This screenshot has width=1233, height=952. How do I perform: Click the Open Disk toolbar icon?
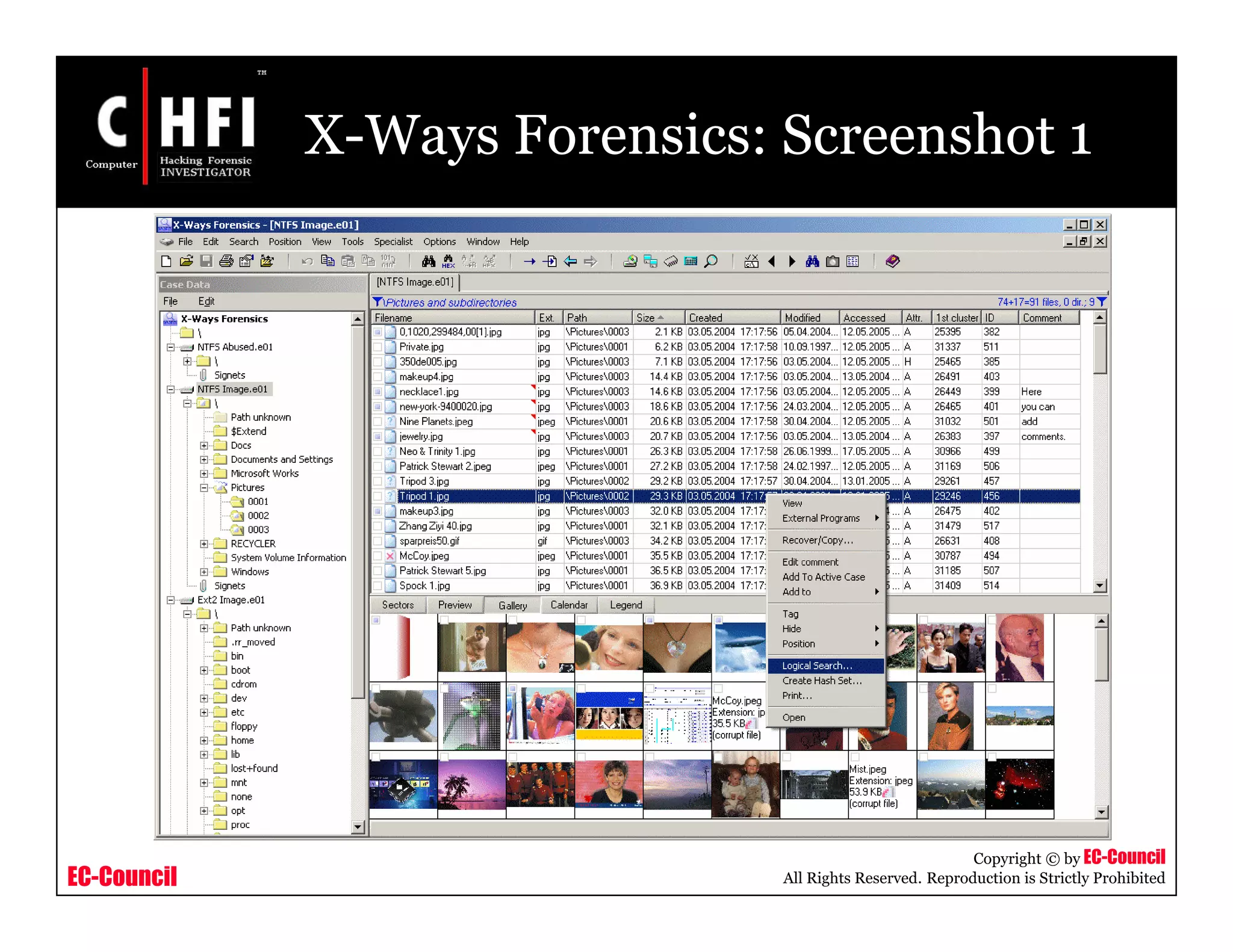tap(630, 261)
